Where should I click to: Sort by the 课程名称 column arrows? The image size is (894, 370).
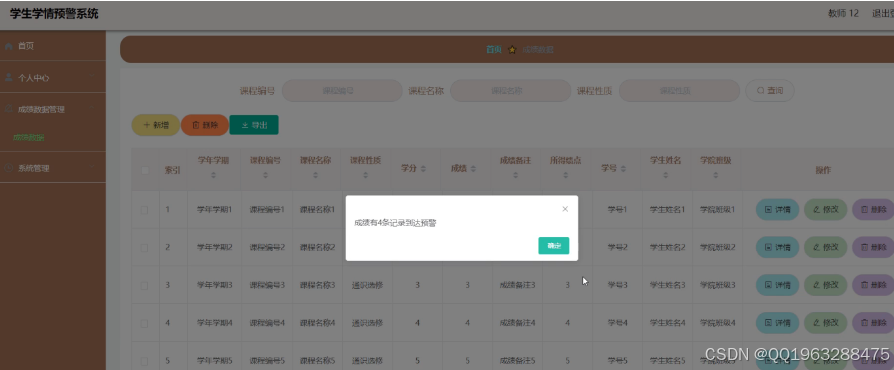point(315,176)
